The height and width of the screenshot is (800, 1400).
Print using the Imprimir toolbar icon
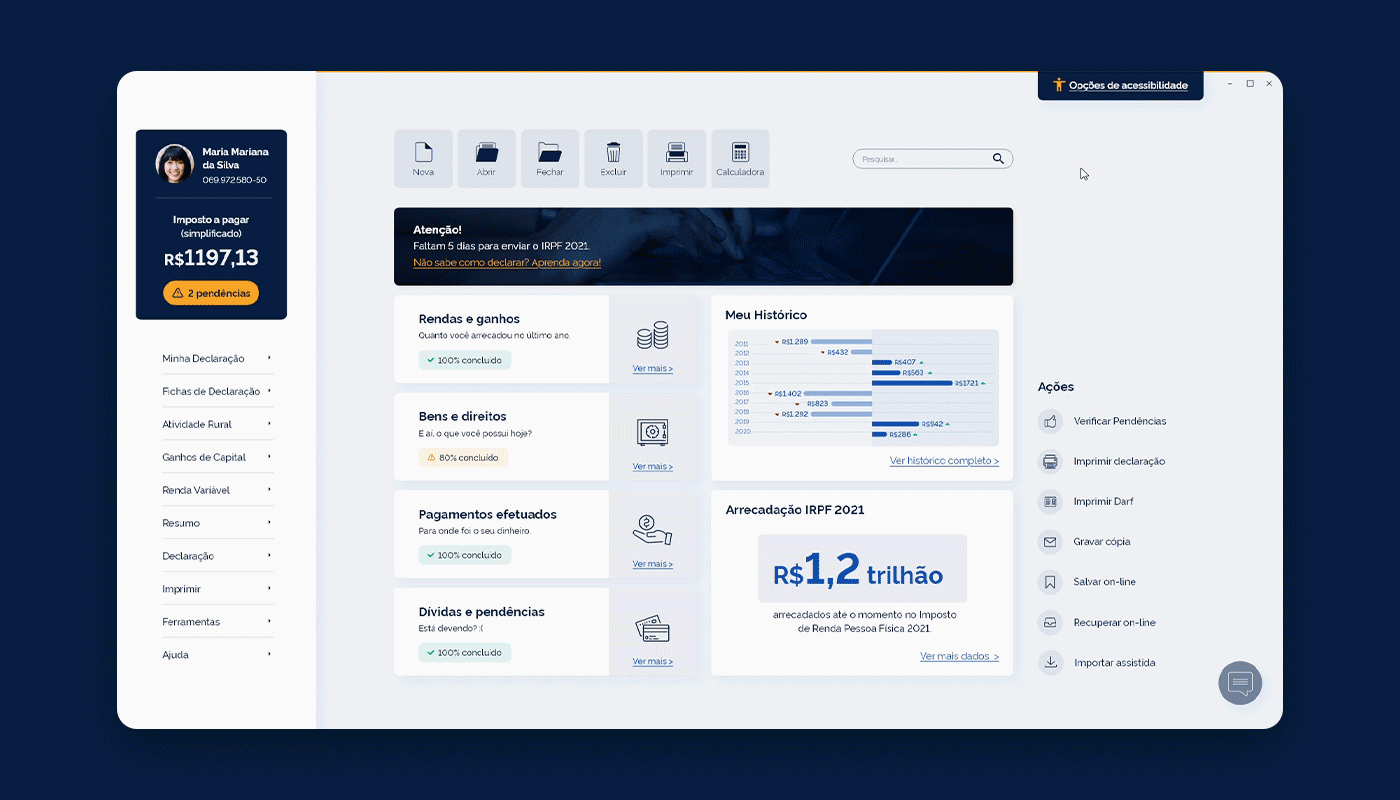[676, 158]
